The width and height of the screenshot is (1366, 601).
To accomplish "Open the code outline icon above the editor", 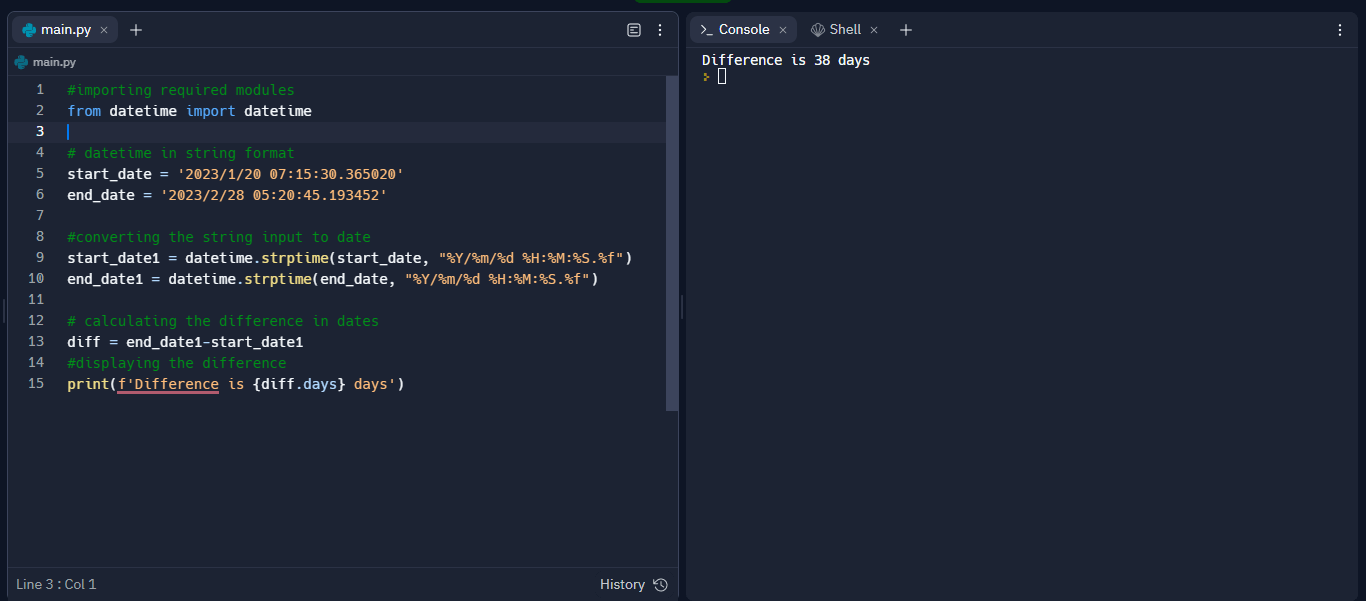I will 634,30.
